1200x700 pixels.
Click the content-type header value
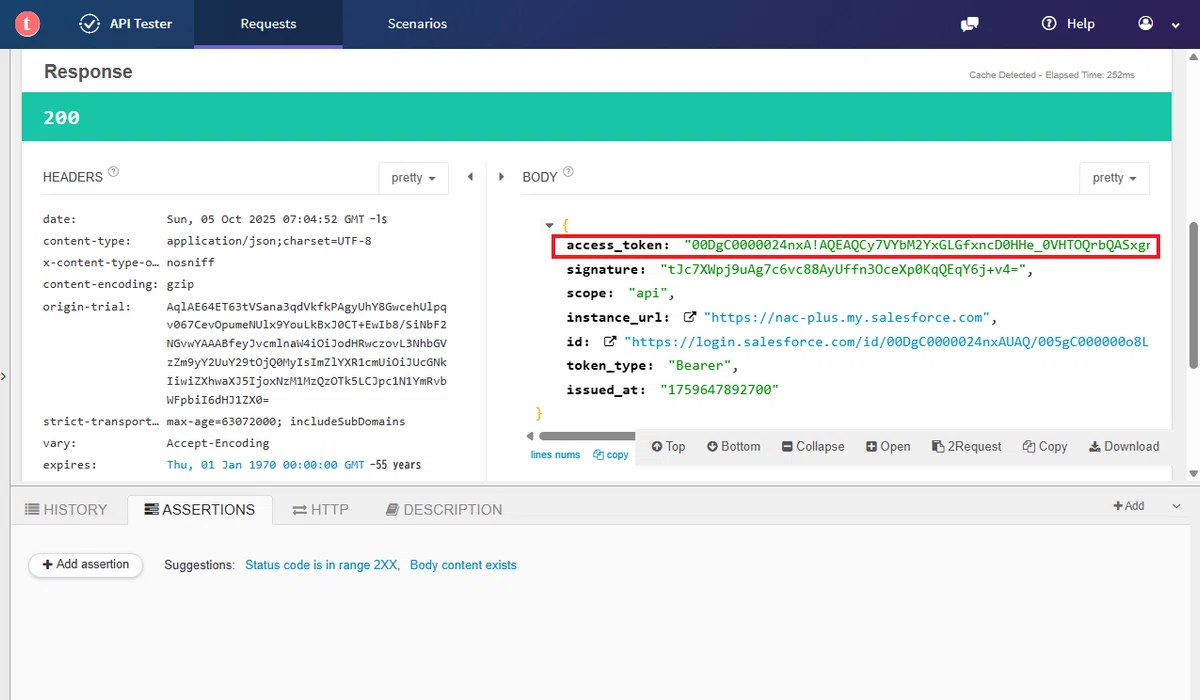[269, 241]
